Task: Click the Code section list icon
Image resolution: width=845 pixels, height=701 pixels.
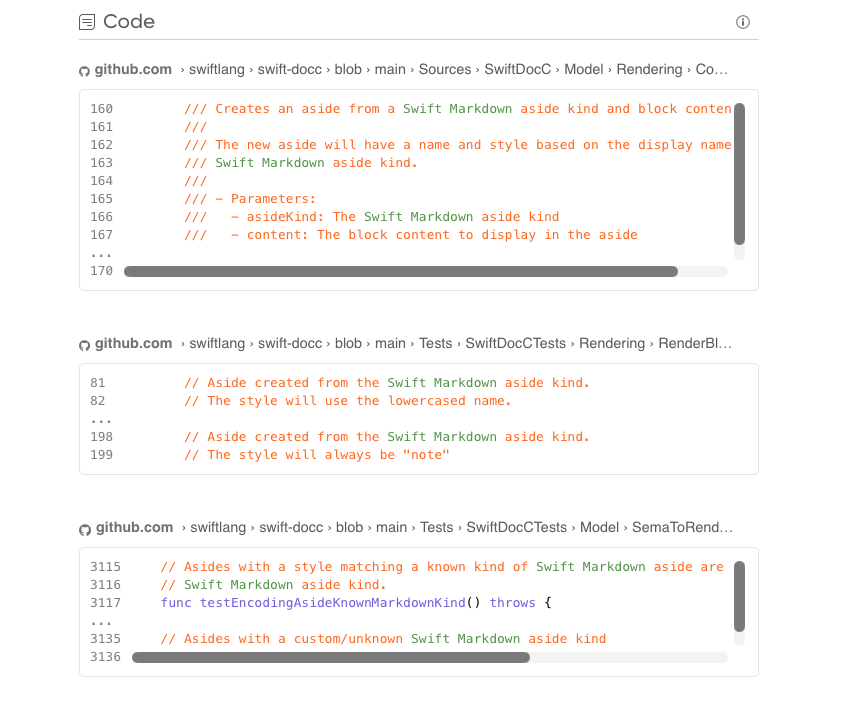Action: click(x=86, y=21)
